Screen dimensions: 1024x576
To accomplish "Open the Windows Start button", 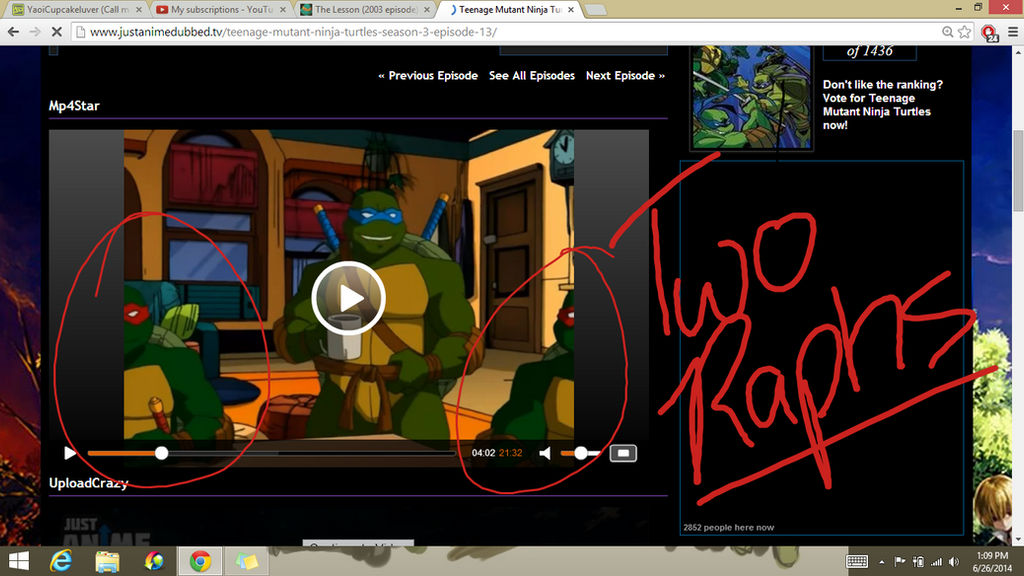I will pos(18,561).
